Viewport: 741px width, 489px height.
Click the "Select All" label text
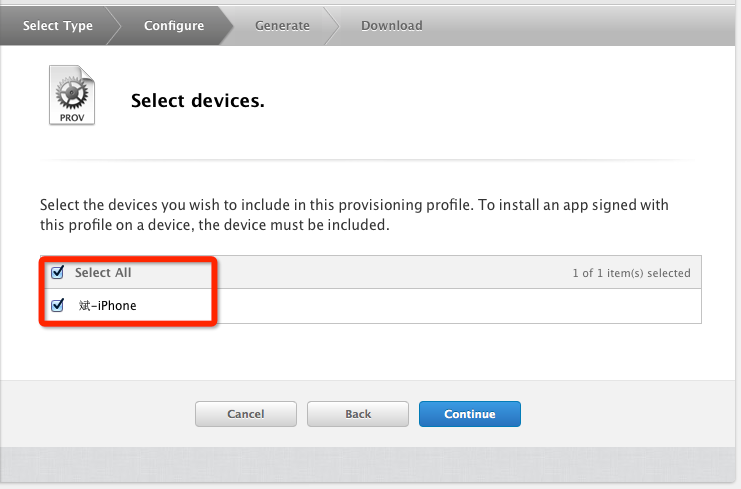tap(103, 272)
